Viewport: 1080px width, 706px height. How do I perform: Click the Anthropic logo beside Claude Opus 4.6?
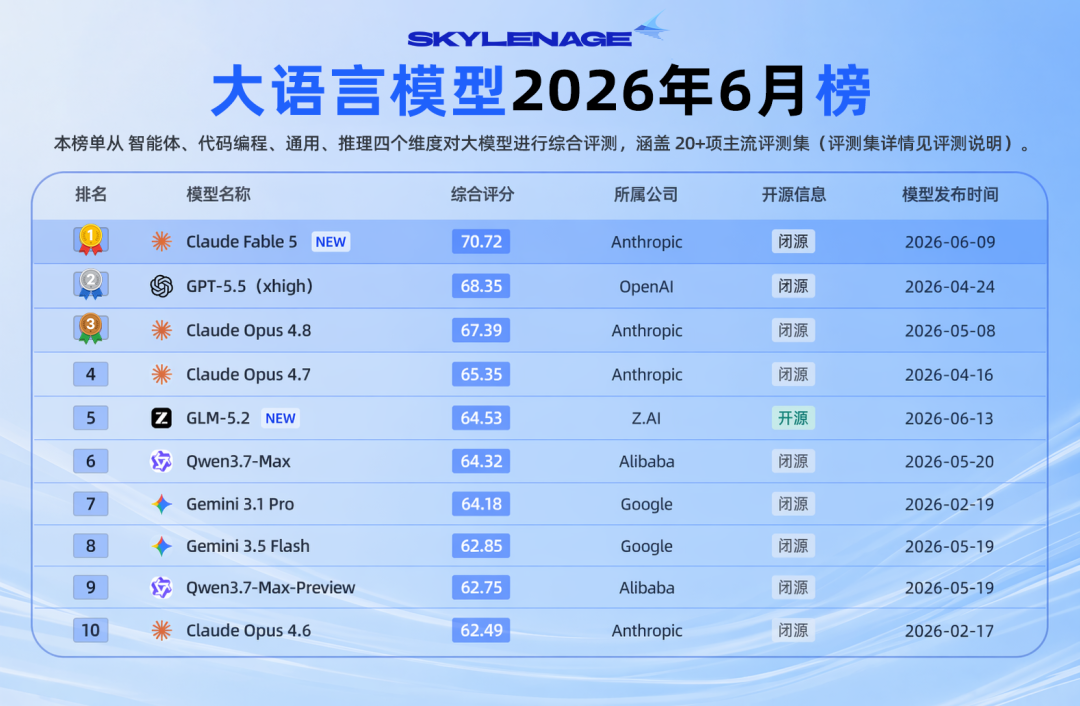(x=161, y=630)
